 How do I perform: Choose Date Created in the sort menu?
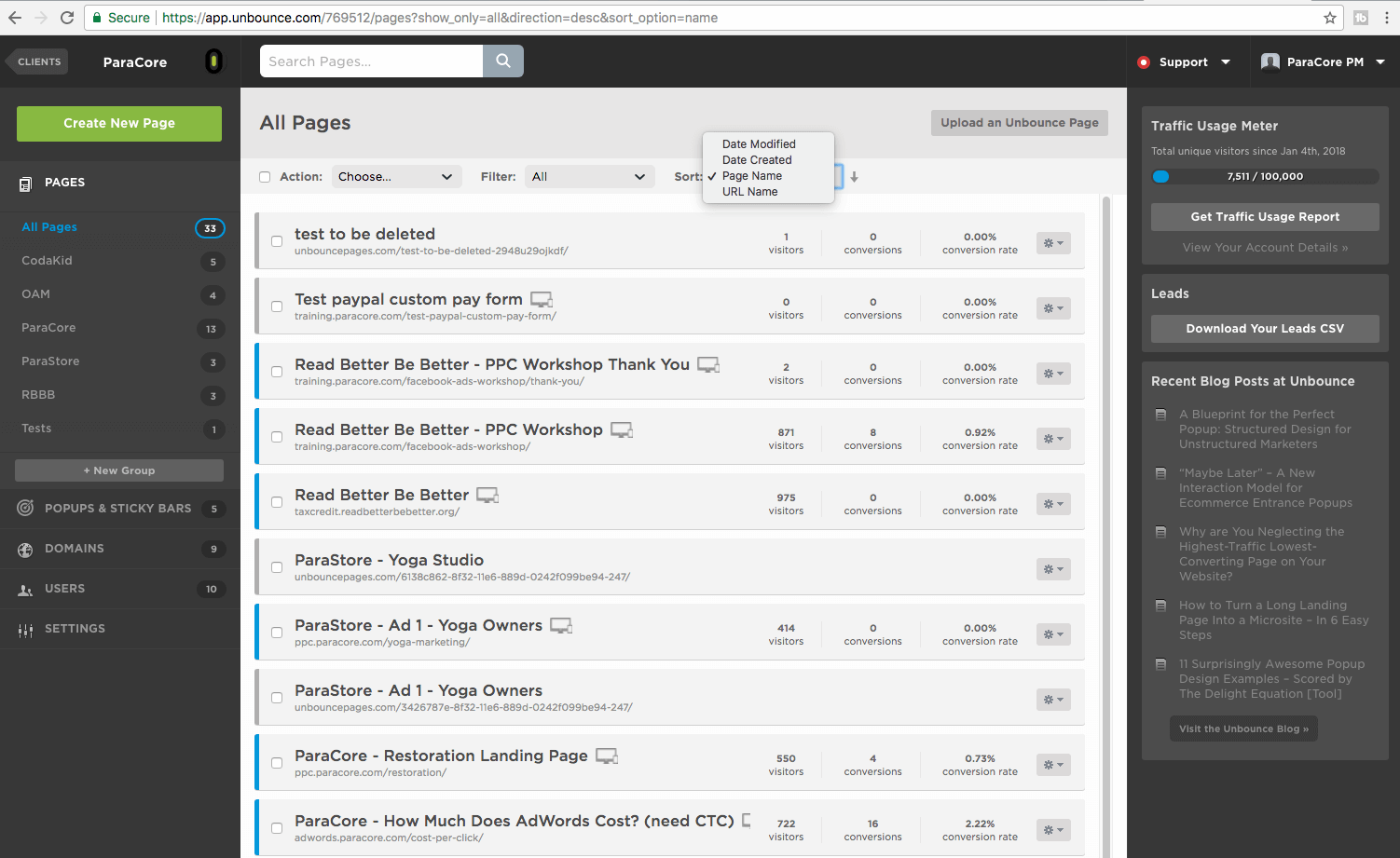(757, 160)
